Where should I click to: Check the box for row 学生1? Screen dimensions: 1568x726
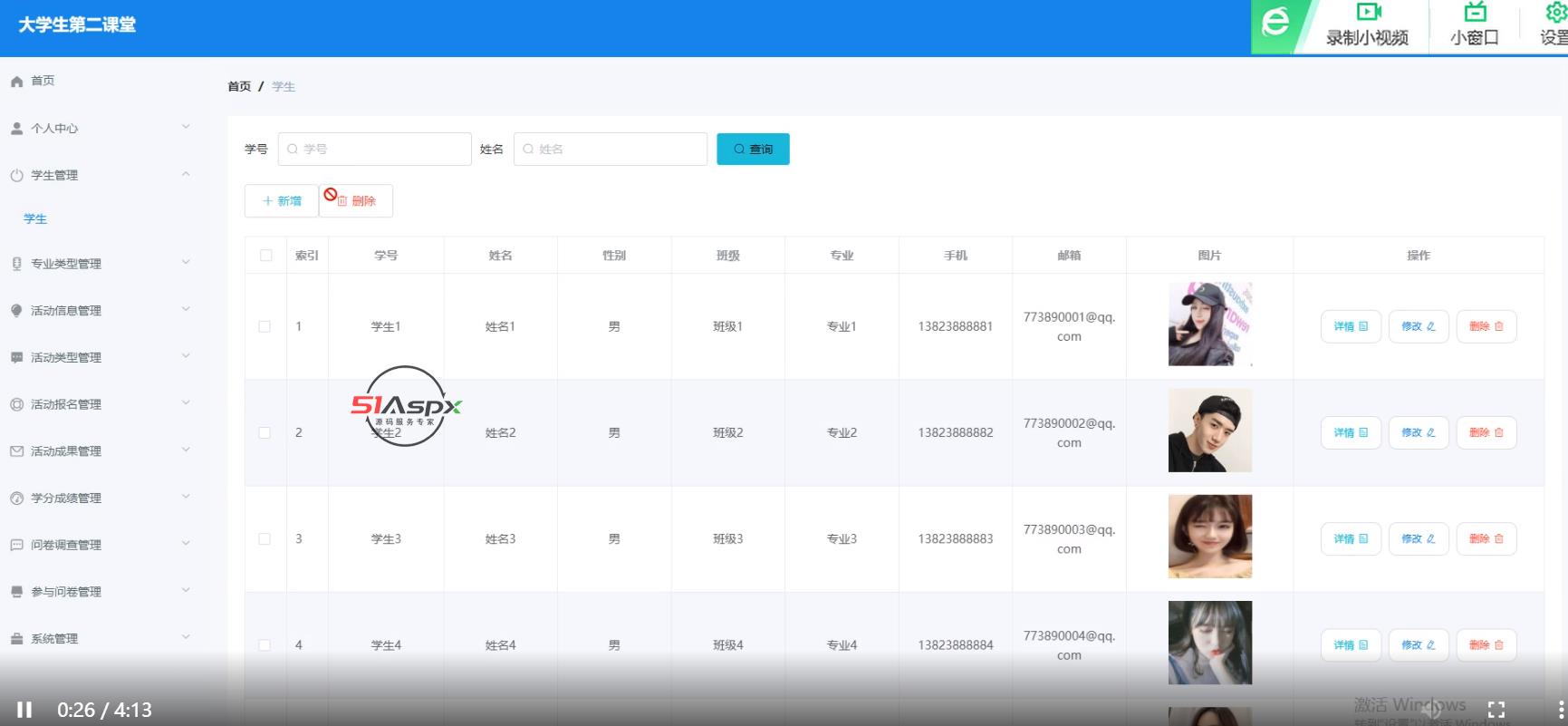point(265,326)
